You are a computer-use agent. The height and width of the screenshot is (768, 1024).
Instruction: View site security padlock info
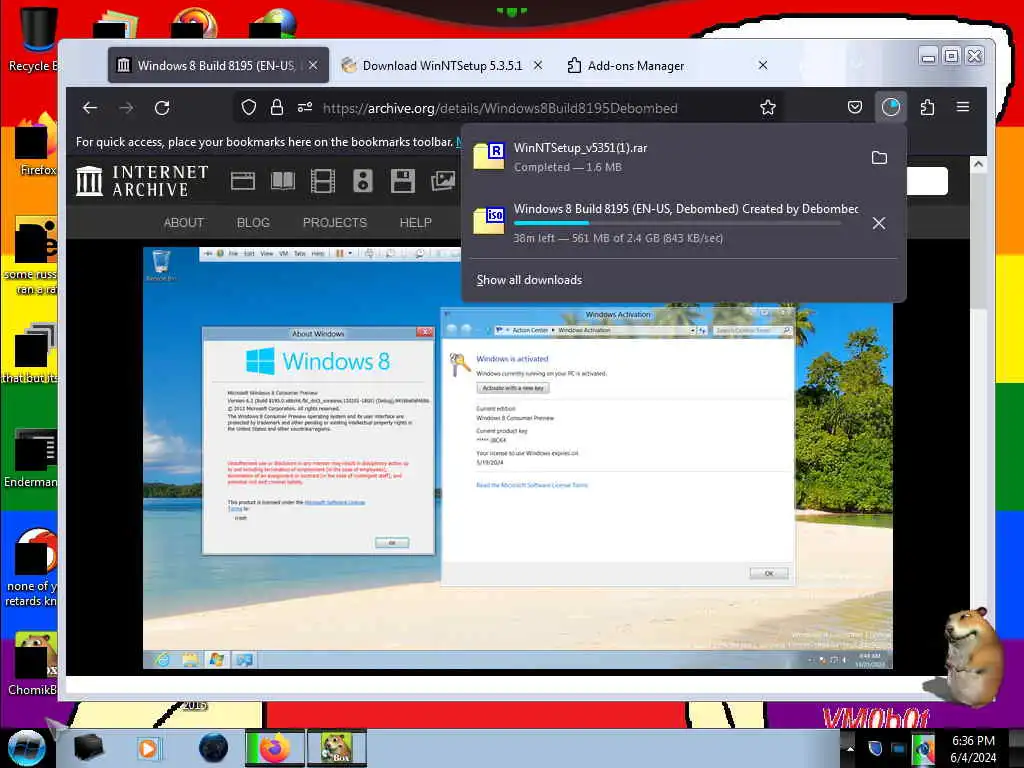(276, 108)
